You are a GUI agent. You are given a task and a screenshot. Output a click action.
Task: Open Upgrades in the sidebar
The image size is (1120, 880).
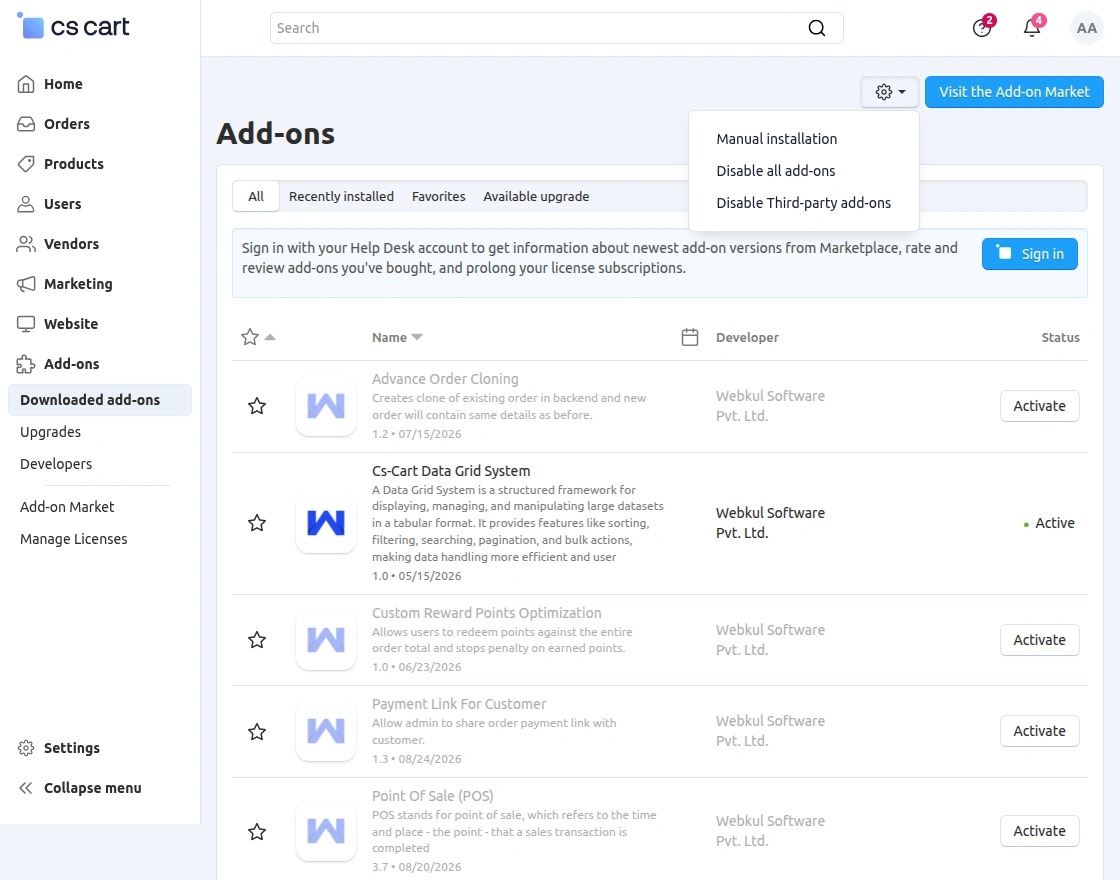[x=50, y=432]
